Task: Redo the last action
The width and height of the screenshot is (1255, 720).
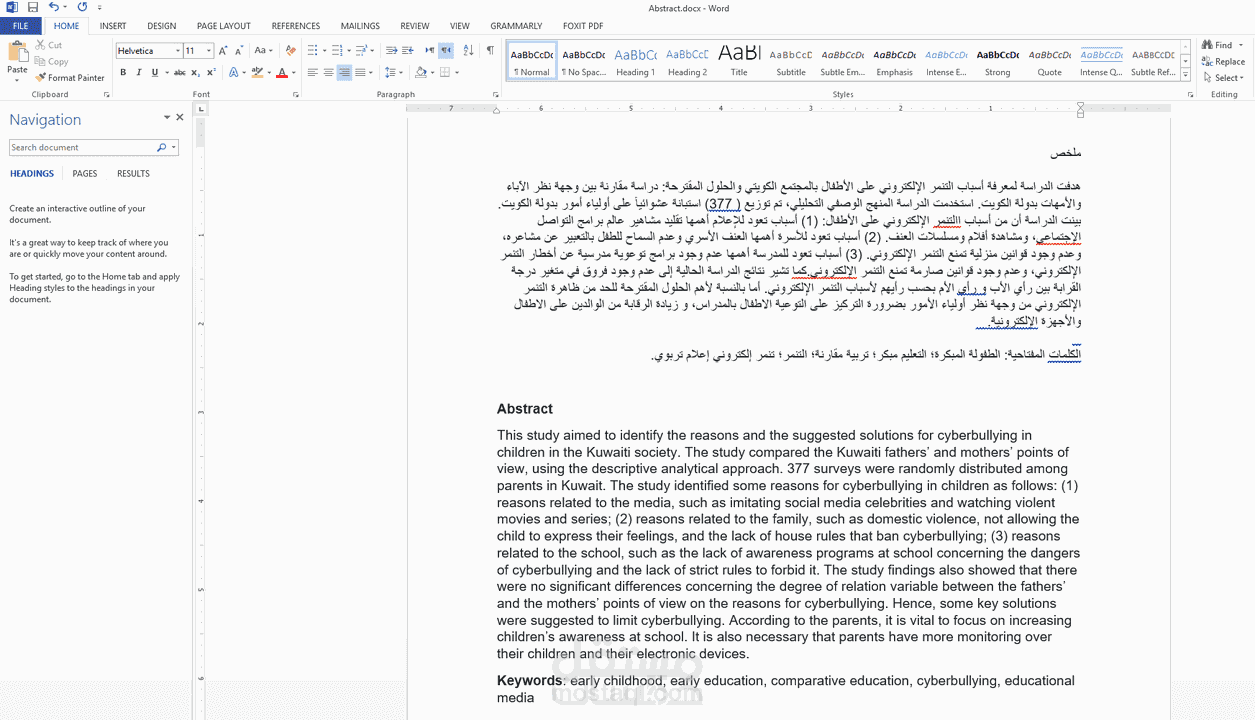Action: [x=82, y=8]
